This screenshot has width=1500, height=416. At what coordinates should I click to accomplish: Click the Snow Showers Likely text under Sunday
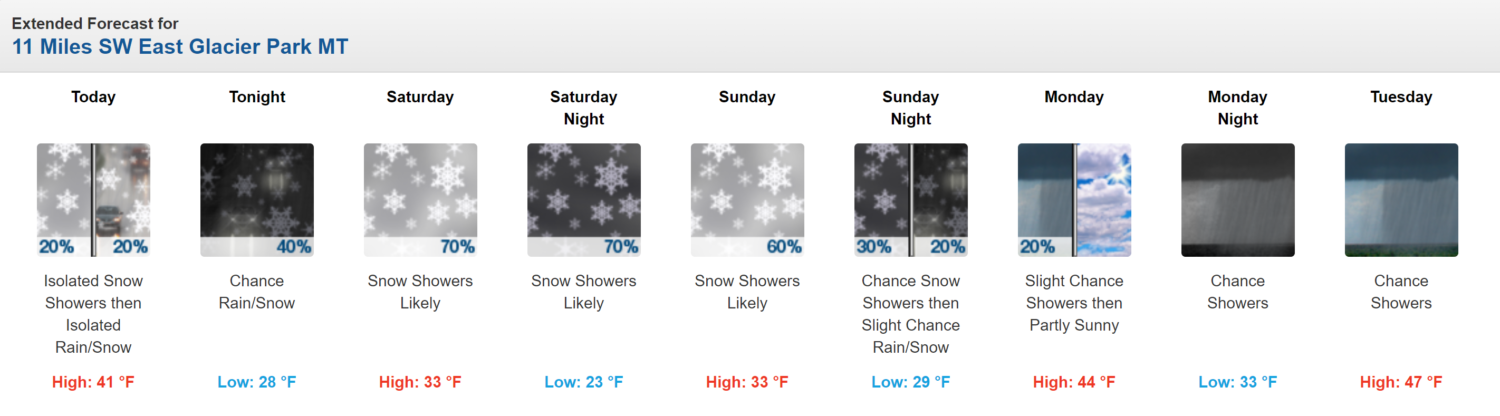pos(747,292)
